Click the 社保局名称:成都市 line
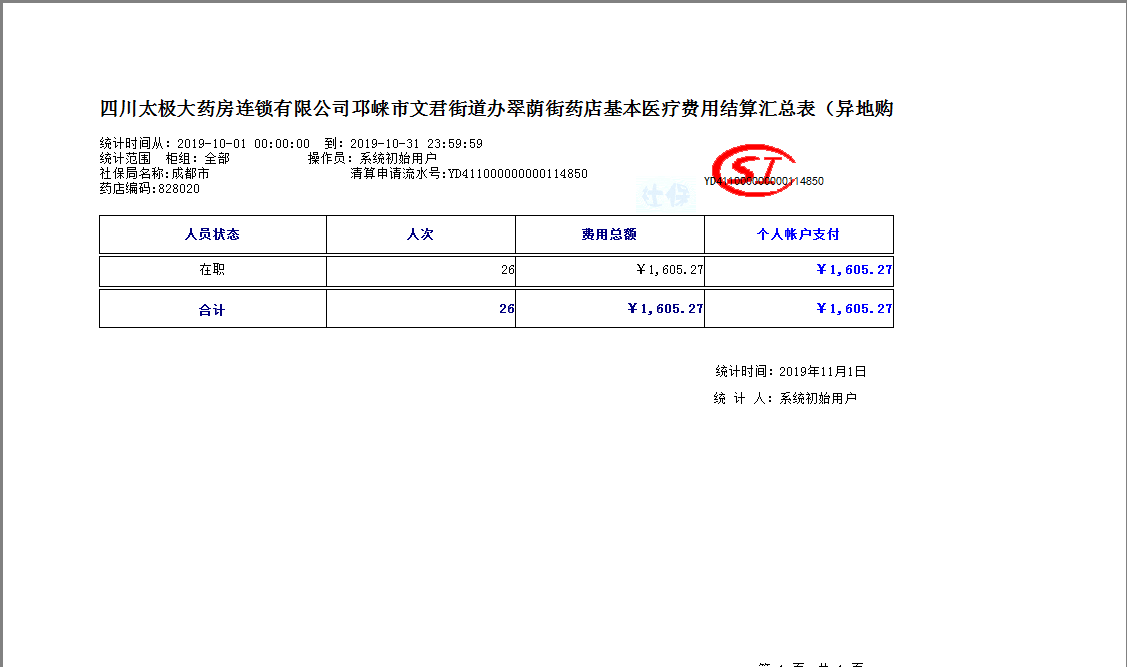1127x667 pixels. point(155,173)
